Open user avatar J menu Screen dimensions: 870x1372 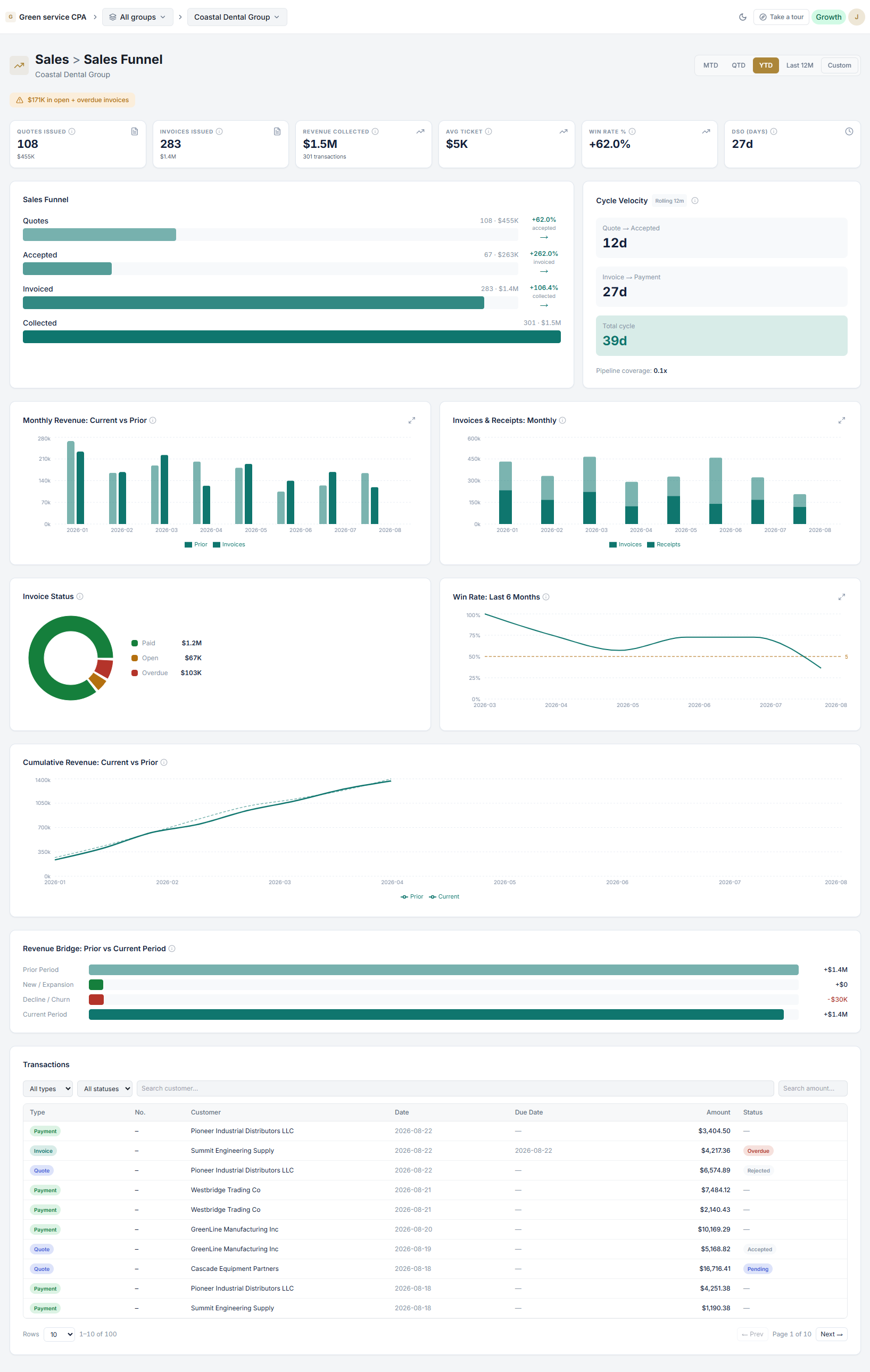coord(856,17)
